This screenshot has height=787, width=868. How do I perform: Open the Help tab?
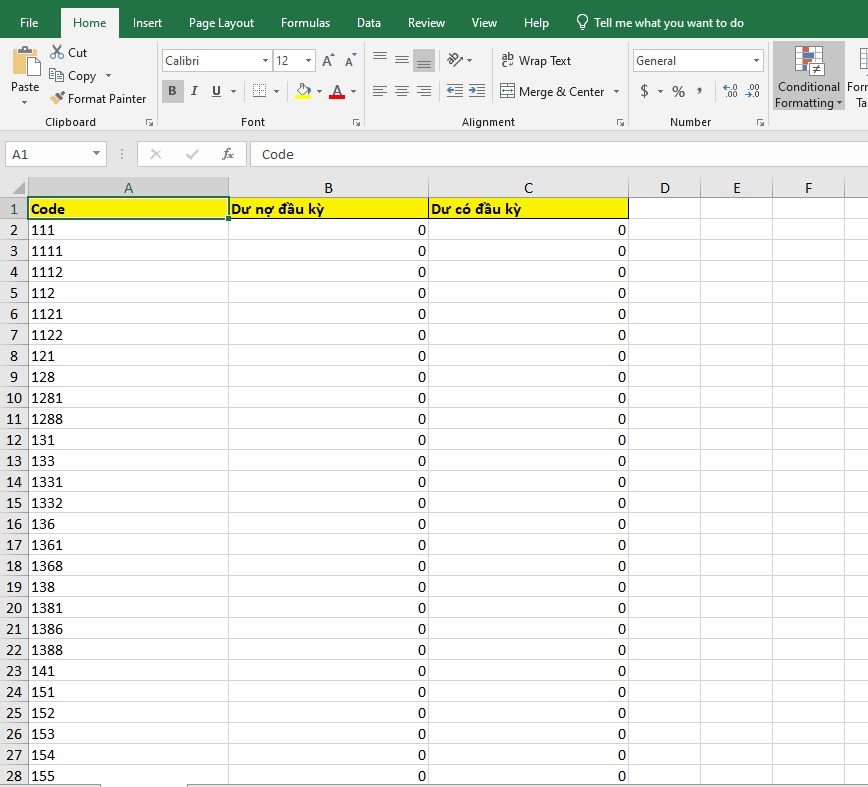(x=536, y=23)
